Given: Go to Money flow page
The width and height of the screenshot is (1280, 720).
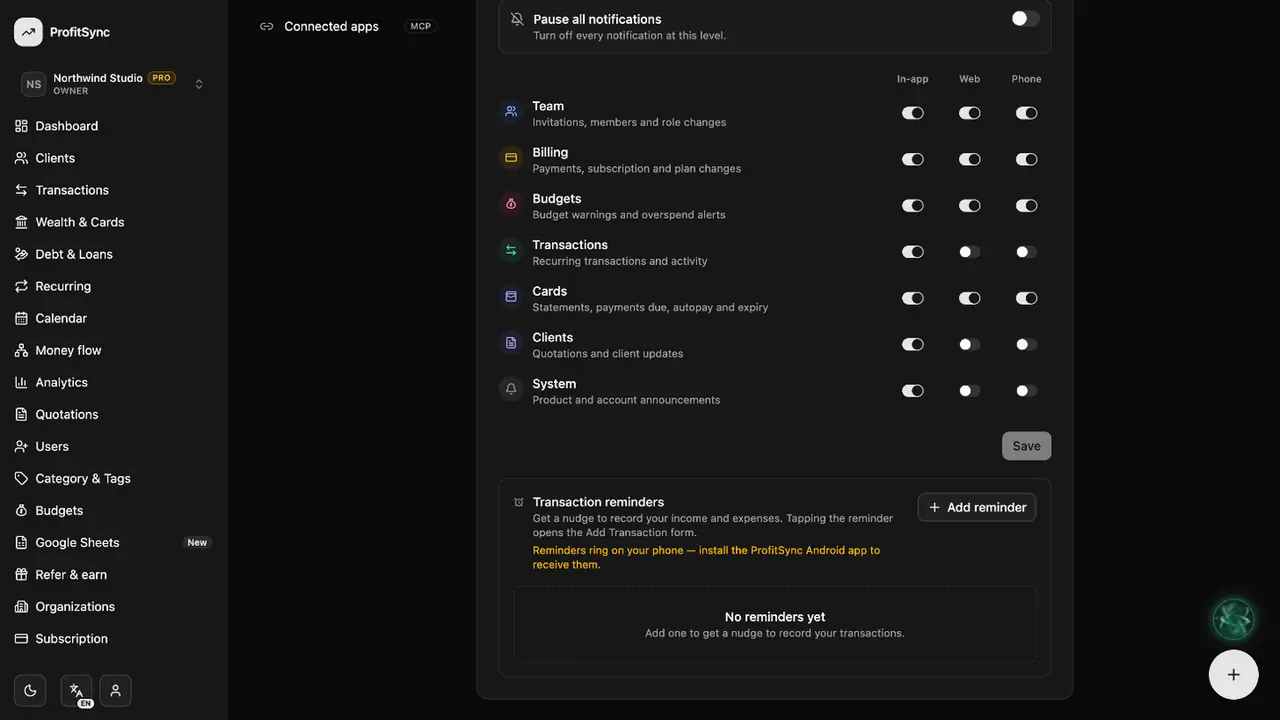Looking at the screenshot, I should tap(114, 350).
